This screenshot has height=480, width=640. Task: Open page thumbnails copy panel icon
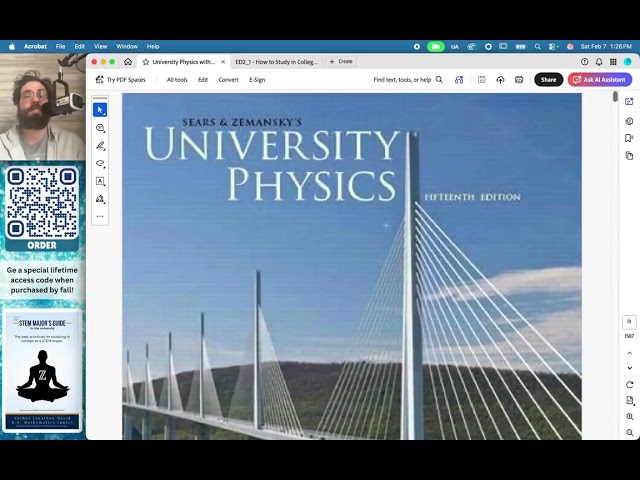[x=629, y=156]
